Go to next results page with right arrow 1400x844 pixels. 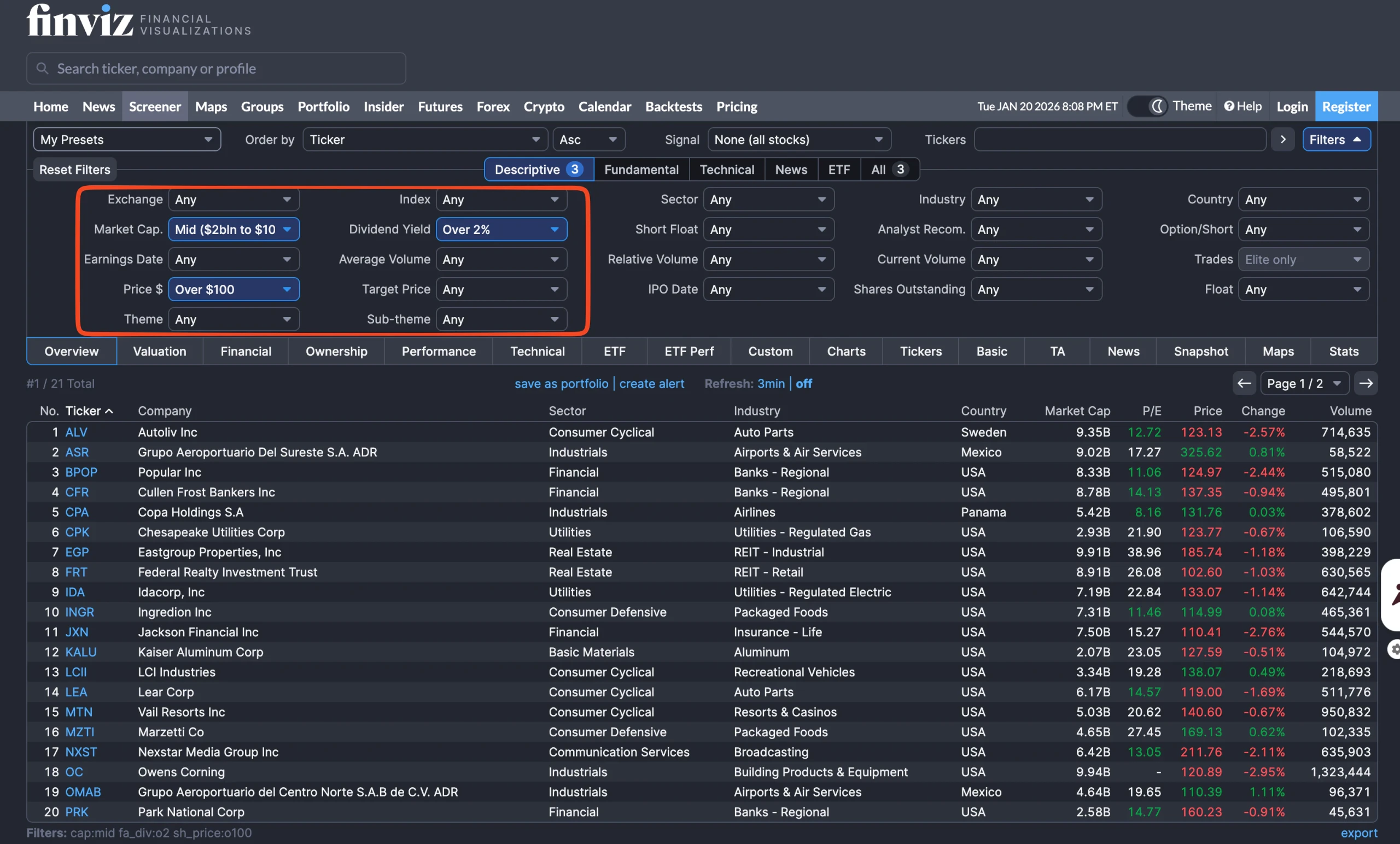point(1367,383)
